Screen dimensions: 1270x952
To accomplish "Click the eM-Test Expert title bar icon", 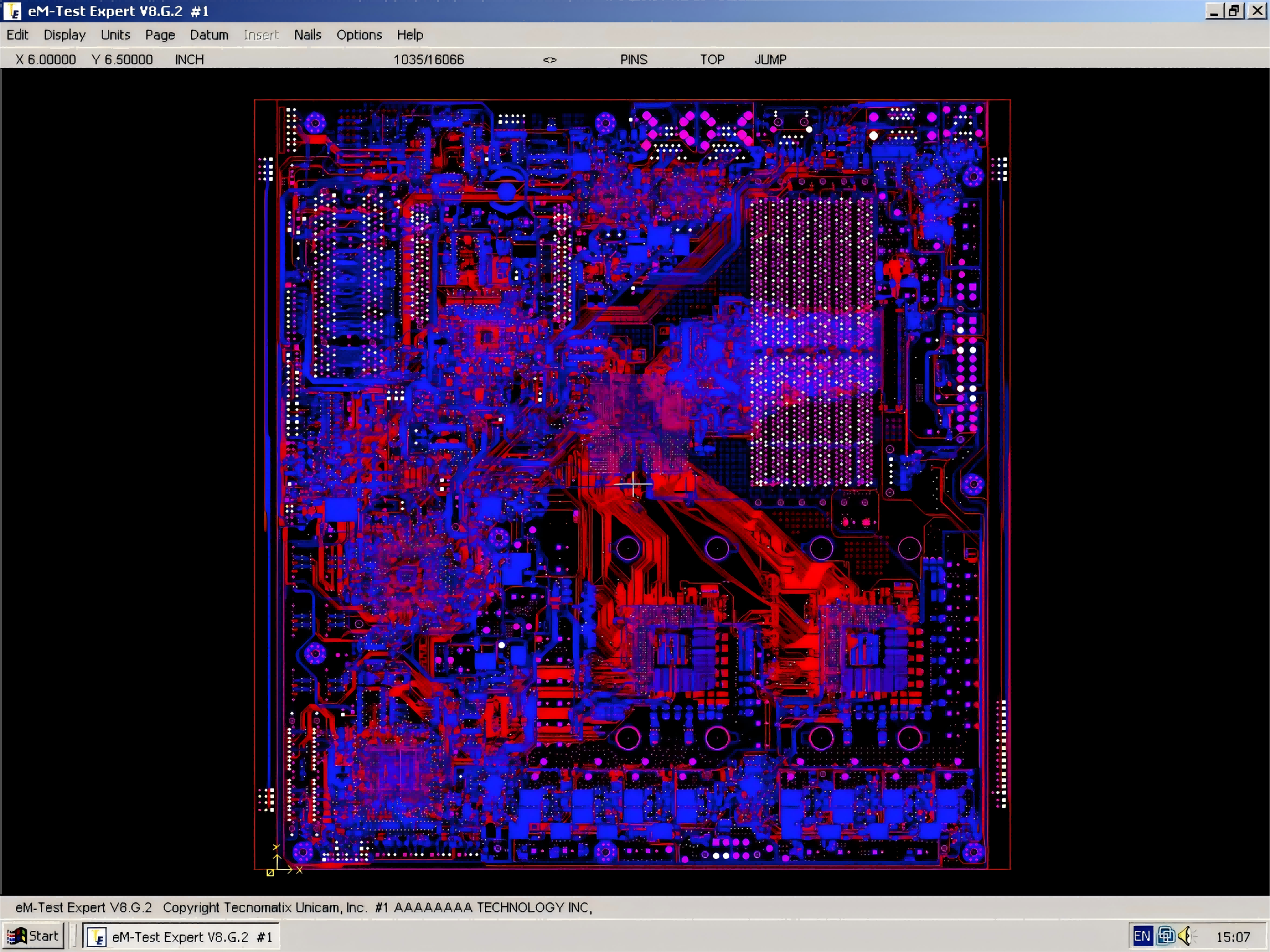I will coord(12,11).
